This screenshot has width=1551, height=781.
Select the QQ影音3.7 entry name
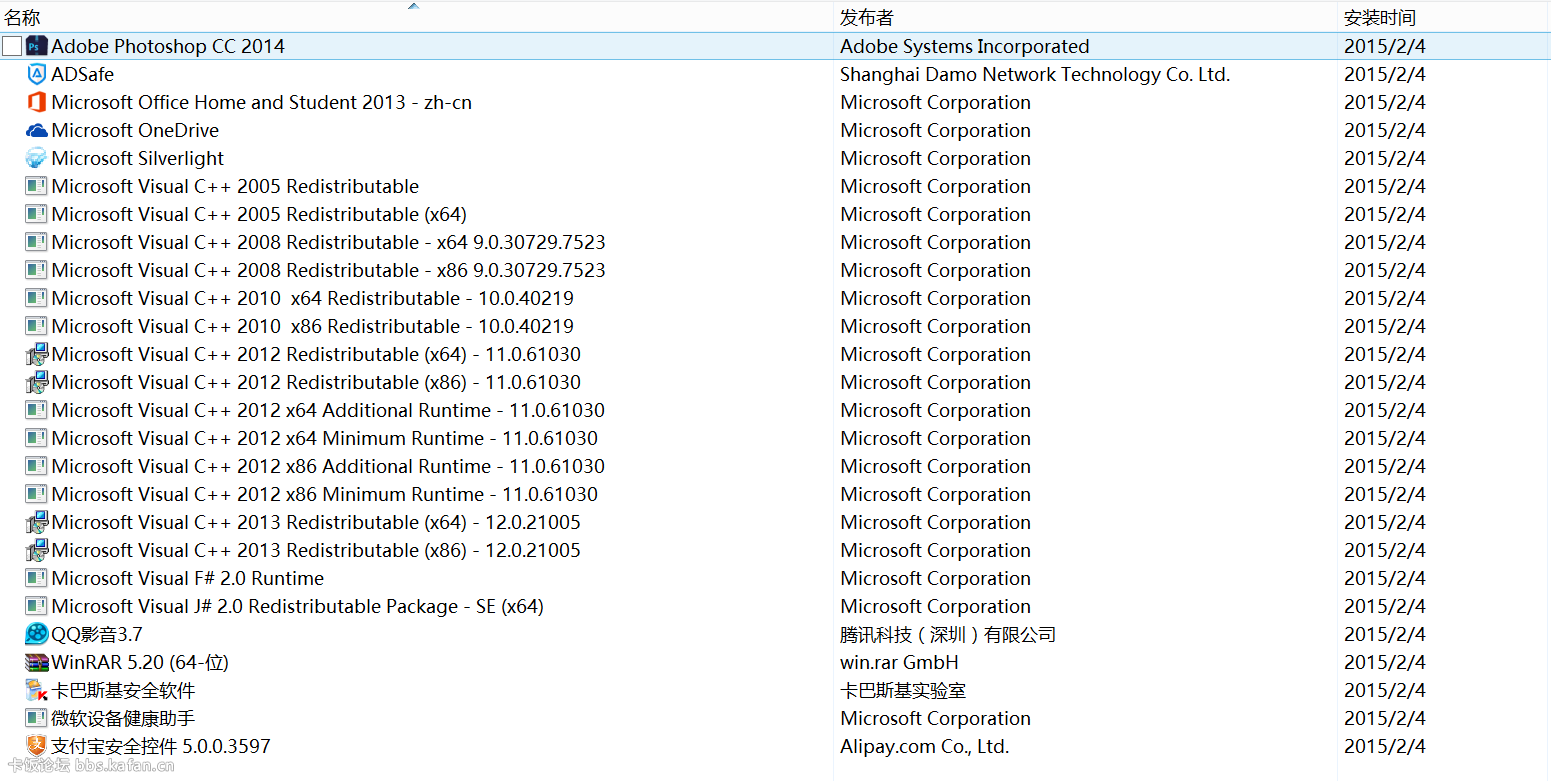click(x=97, y=634)
